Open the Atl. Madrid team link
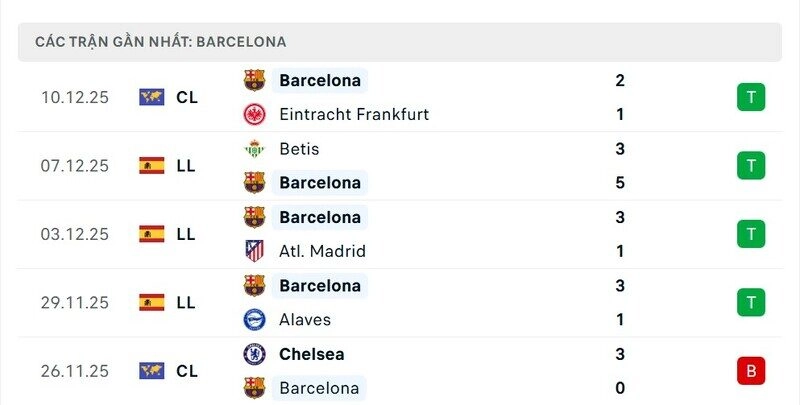 coord(322,251)
